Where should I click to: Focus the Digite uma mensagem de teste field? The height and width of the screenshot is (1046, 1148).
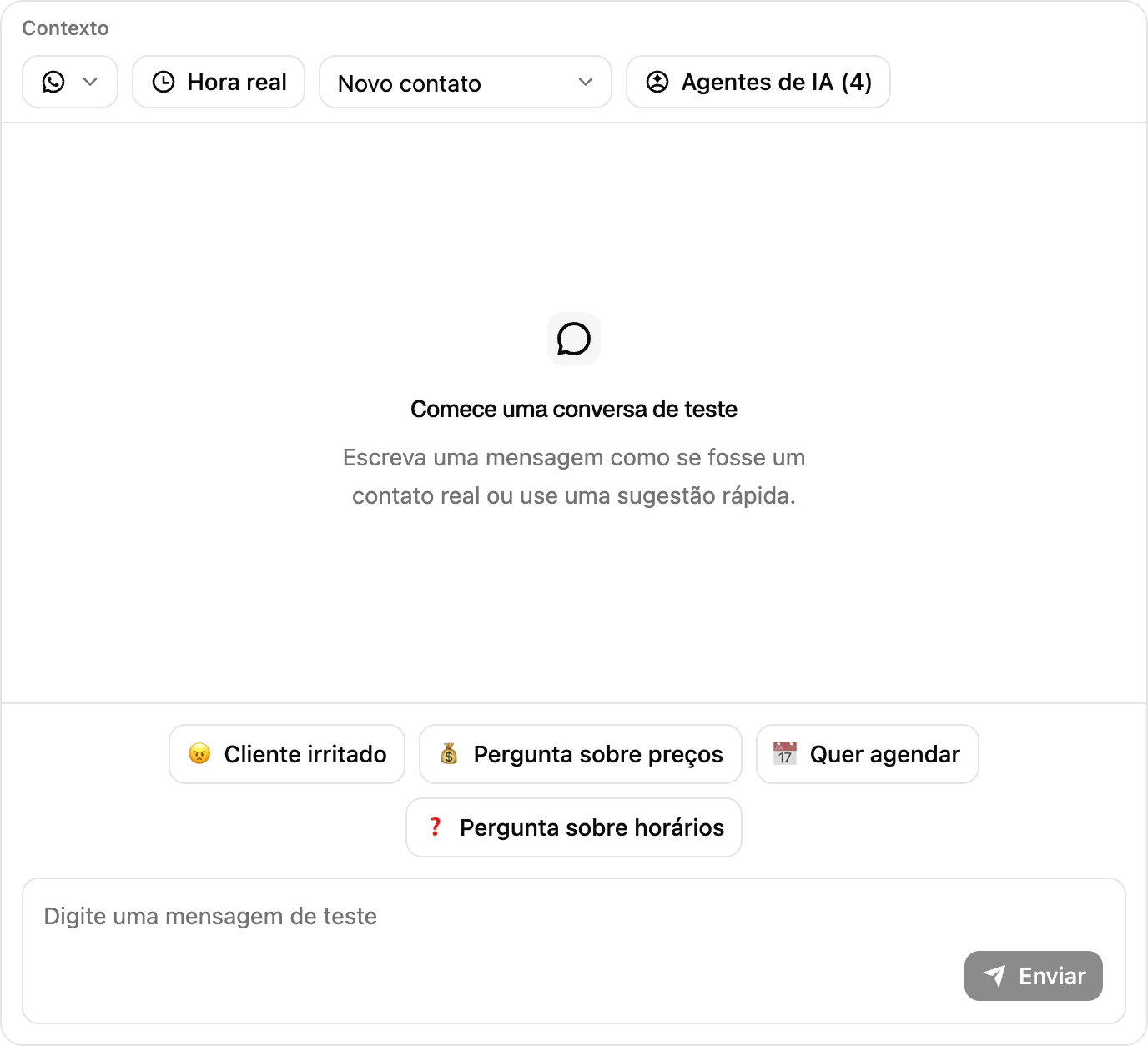[574, 951]
